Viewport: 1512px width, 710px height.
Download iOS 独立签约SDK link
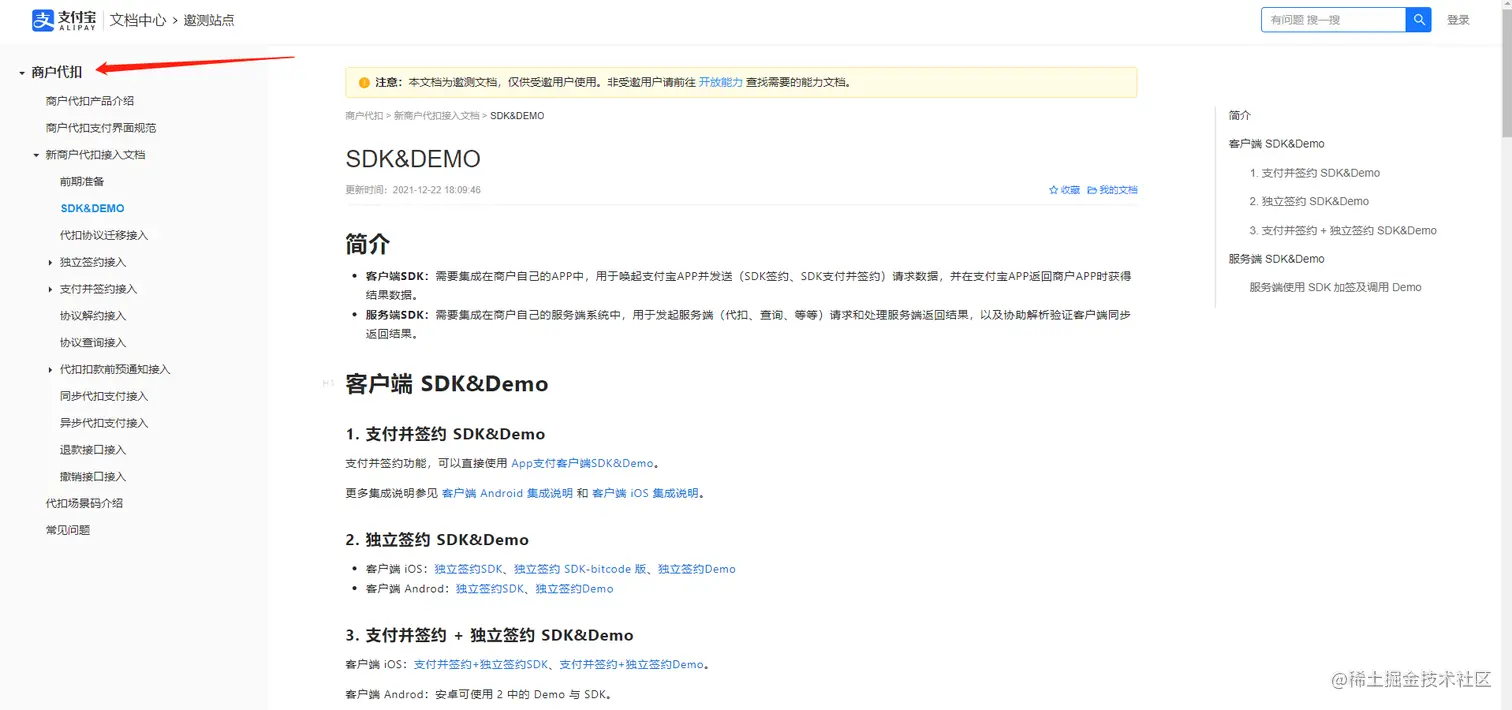pyautogui.click(x=468, y=569)
